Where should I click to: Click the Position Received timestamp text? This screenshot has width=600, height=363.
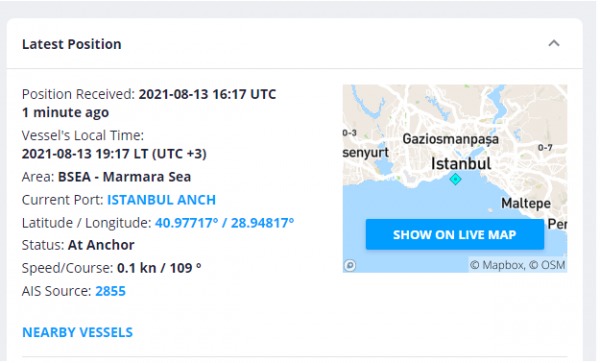(x=207, y=94)
